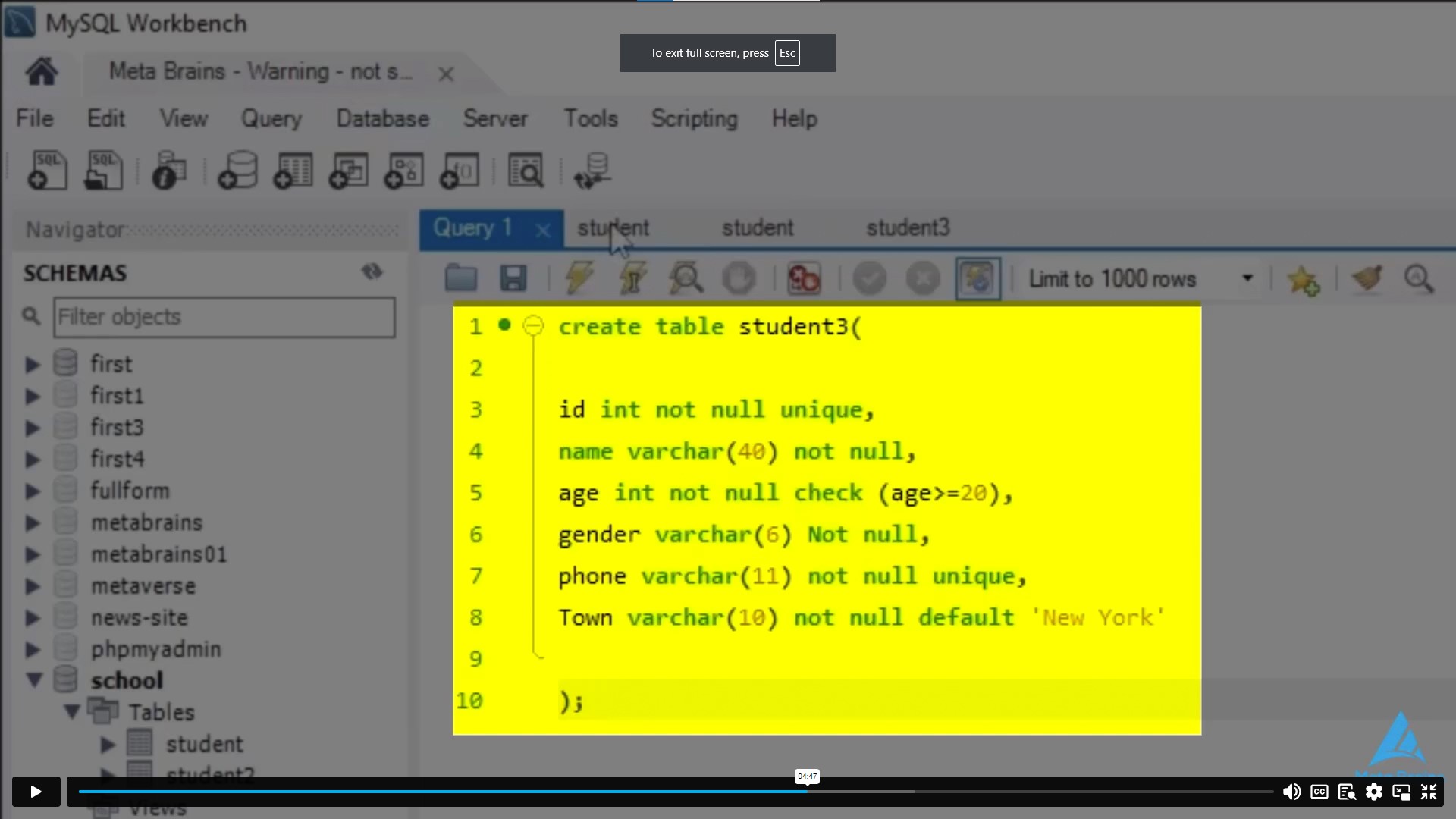This screenshot has height=819, width=1456.
Task: Collapse the Tables folder under school
Action: tap(72, 712)
